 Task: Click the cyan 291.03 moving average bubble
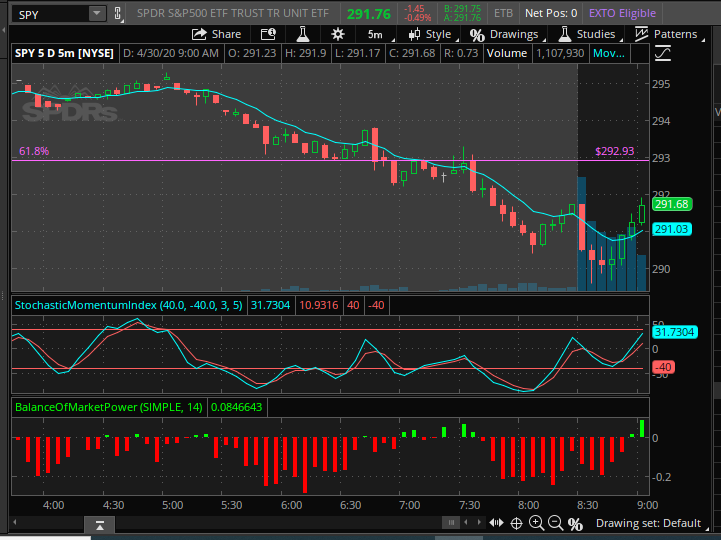pyautogui.click(x=671, y=229)
